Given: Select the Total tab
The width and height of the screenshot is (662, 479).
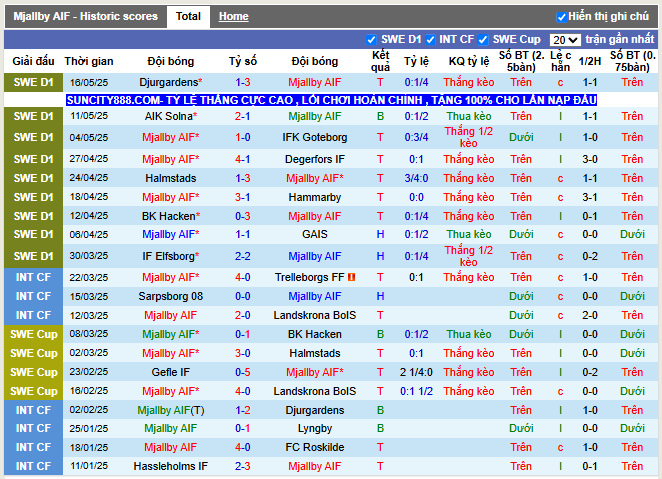Looking at the screenshot, I should pyautogui.click(x=188, y=16).
